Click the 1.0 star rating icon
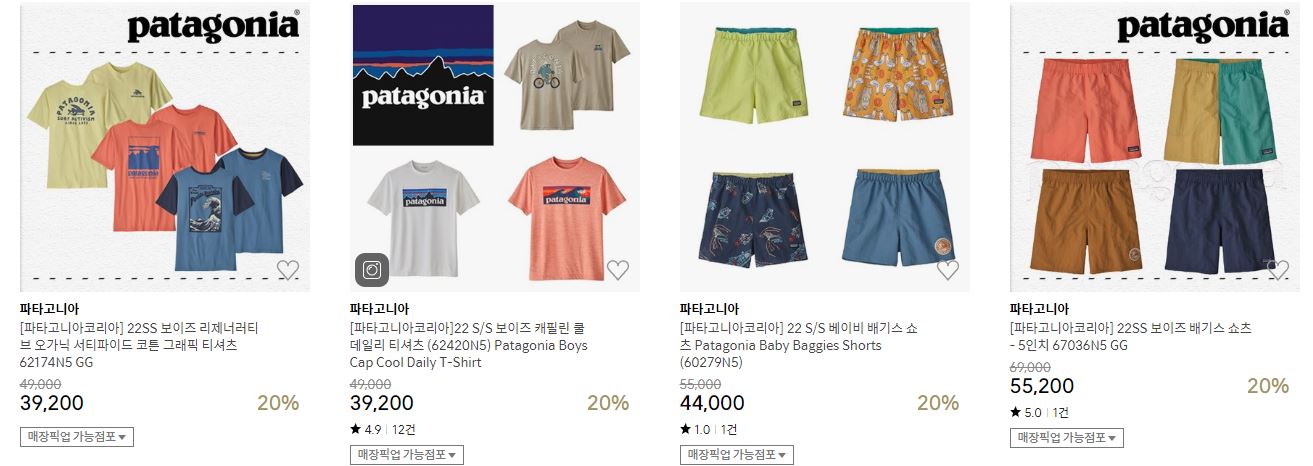Image resolution: width=1313 pixels, height=466 pixels. [685, 430]
